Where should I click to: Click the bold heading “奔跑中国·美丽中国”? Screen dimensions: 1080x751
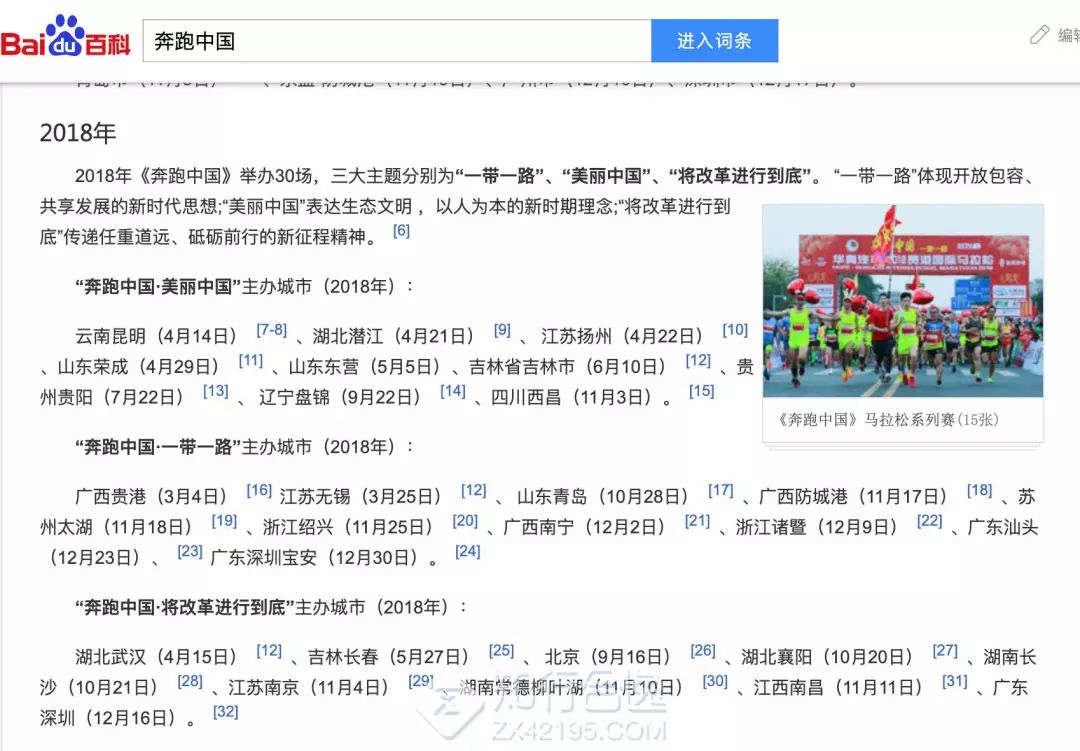click(x=158, y=286)
